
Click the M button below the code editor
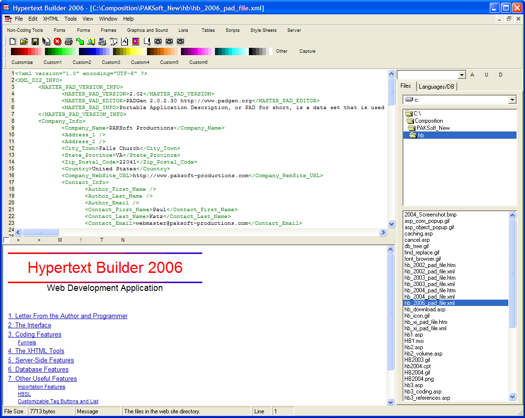(x=60, y=240)
